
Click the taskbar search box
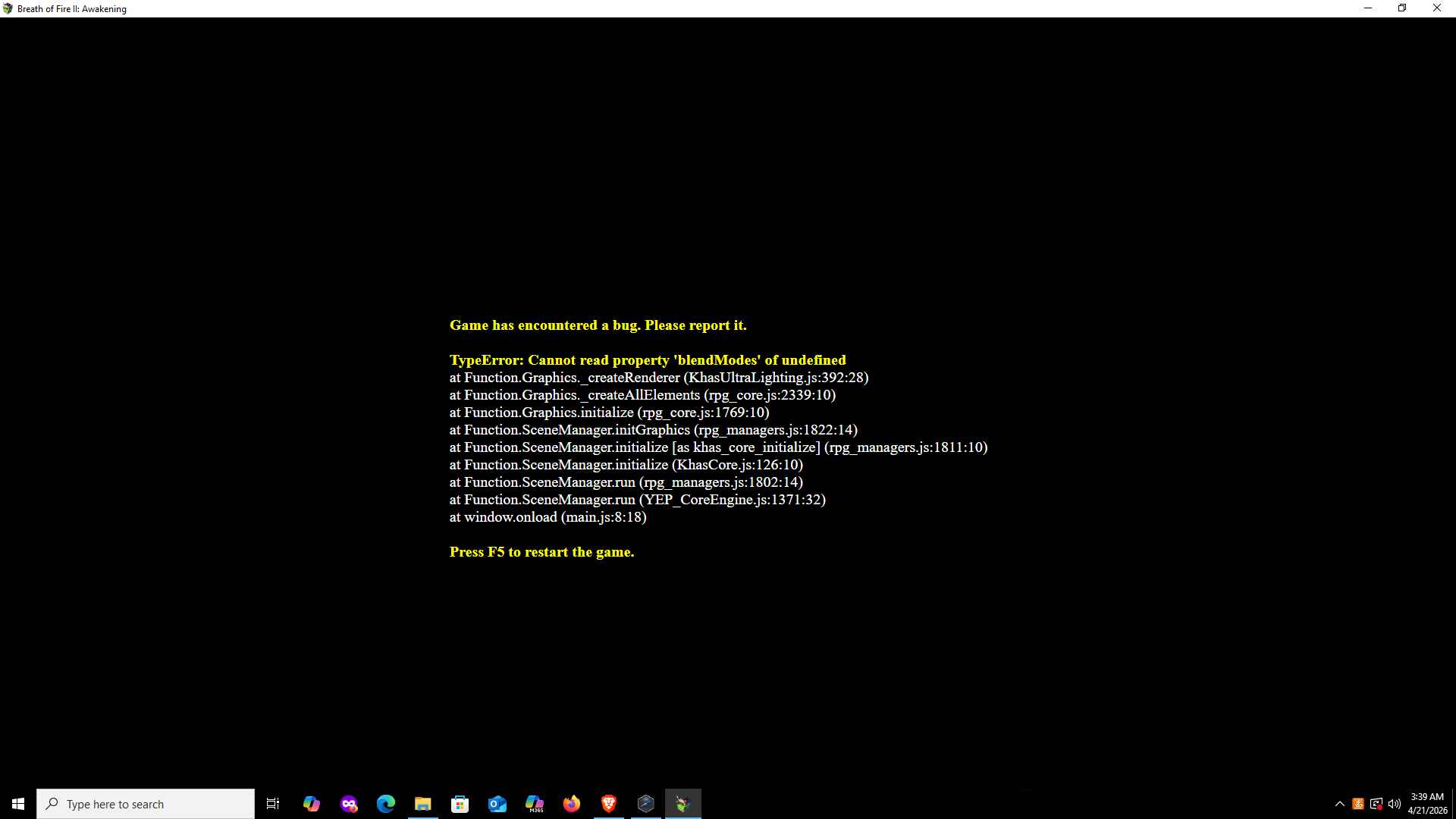[146, 804]
